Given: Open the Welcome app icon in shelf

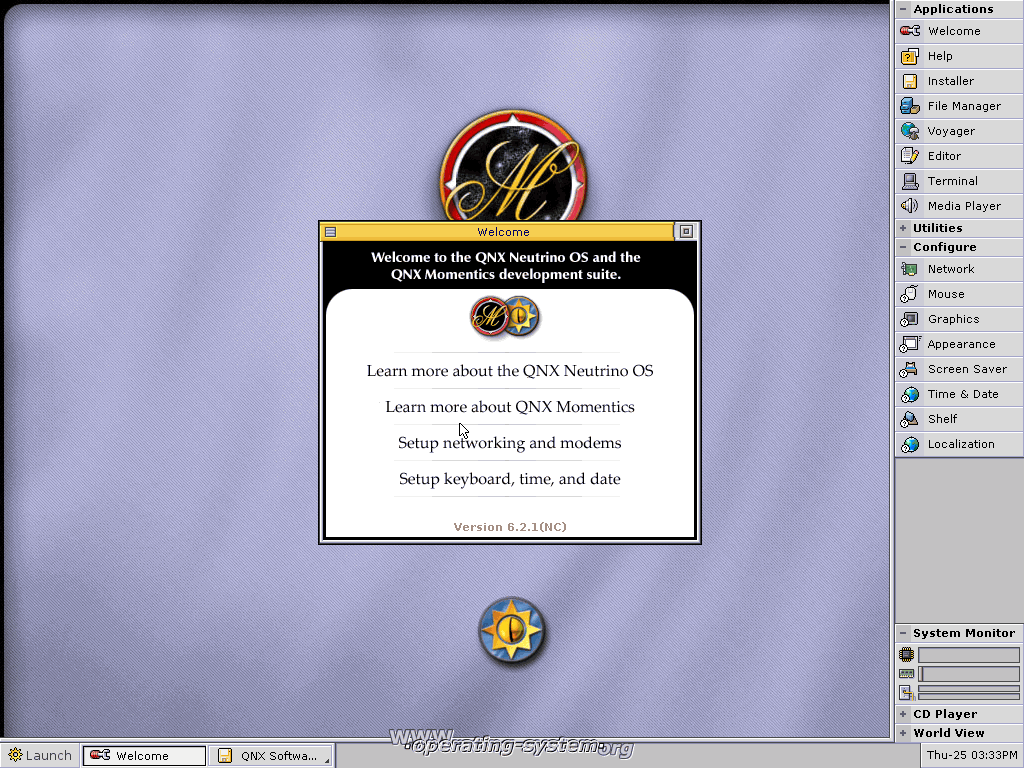Looking at the screenshot, I should (x=910, y=31).
